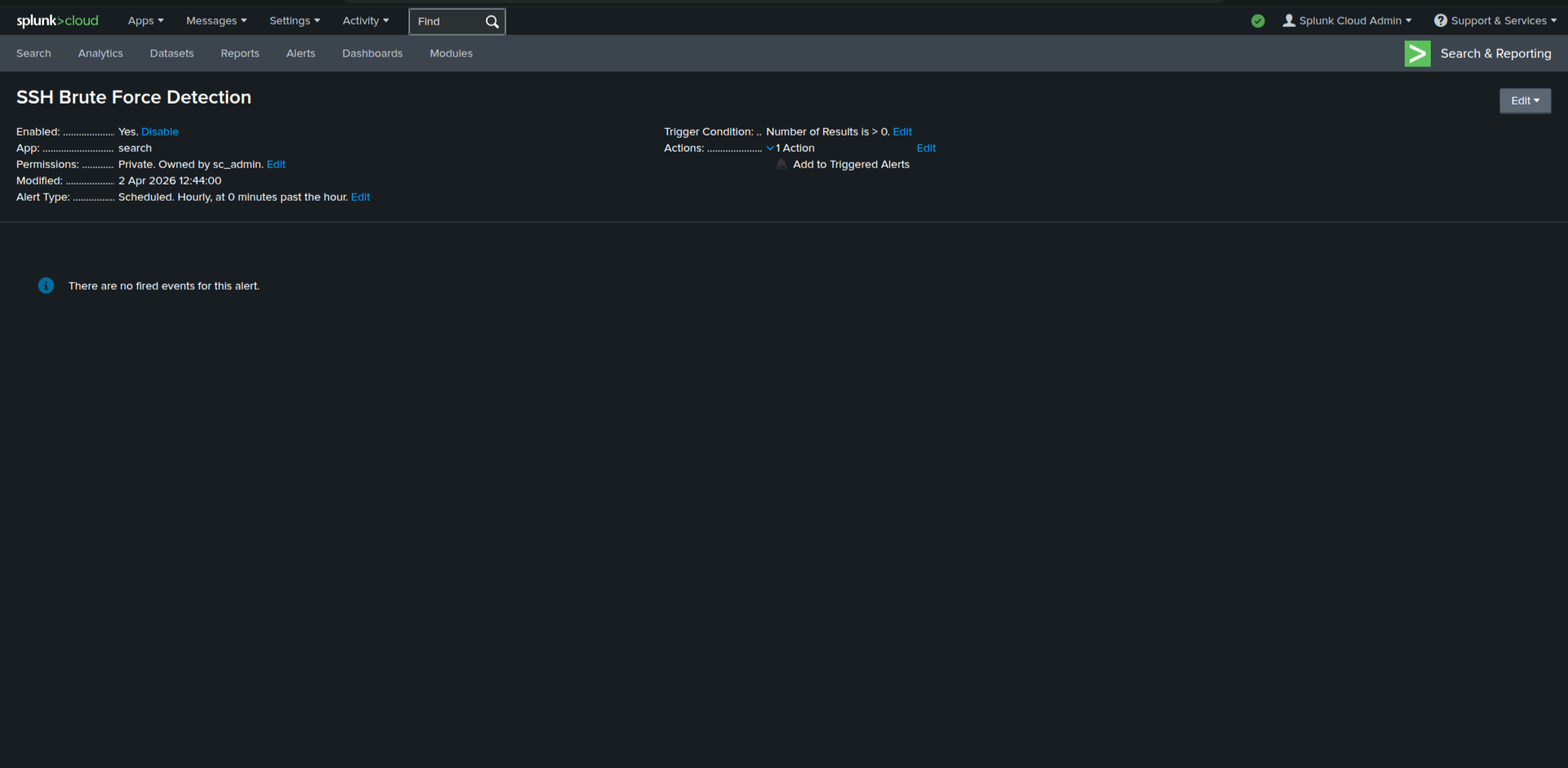The width and height of the screenshot is (1568, 768).
Task: Click the Search & Reporting app label
Action: (x=1496, y=53)
